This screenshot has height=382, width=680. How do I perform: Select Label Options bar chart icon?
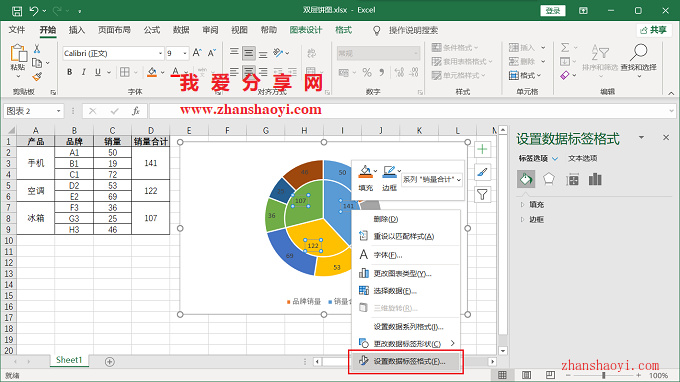pyautogui.click(x=595, y=179)
